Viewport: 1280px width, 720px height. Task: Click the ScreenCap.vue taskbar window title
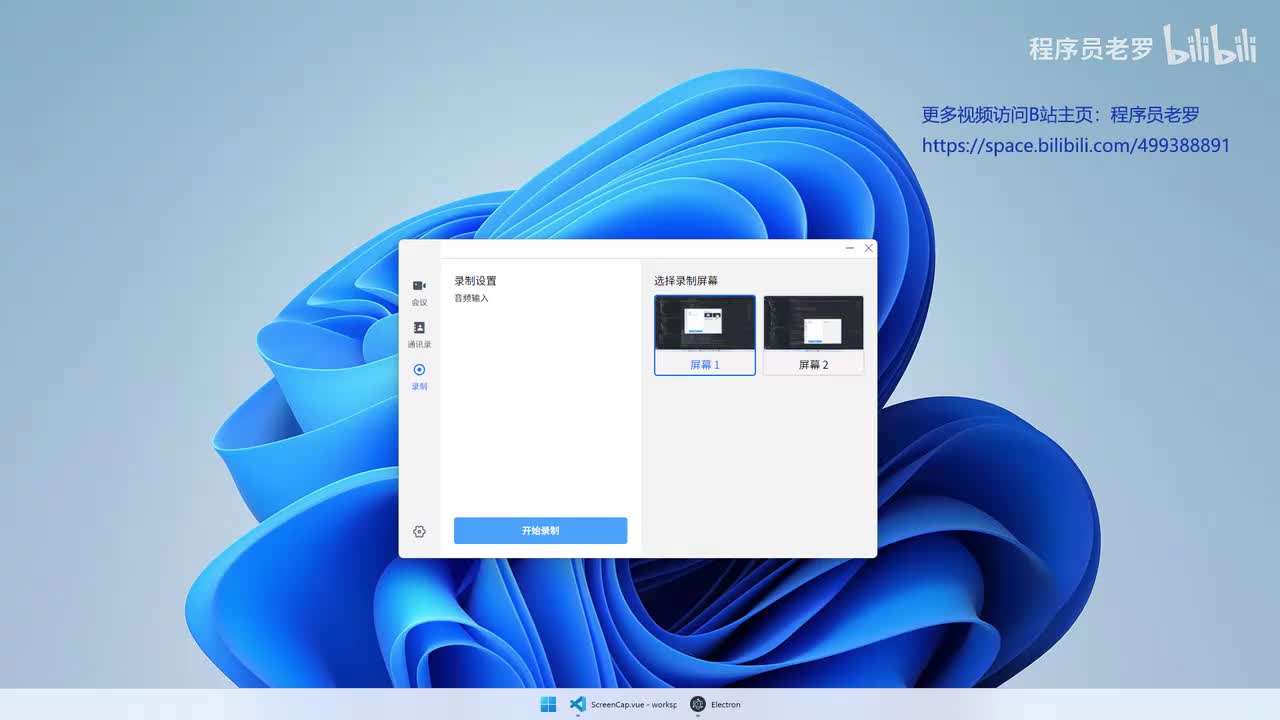634,705
